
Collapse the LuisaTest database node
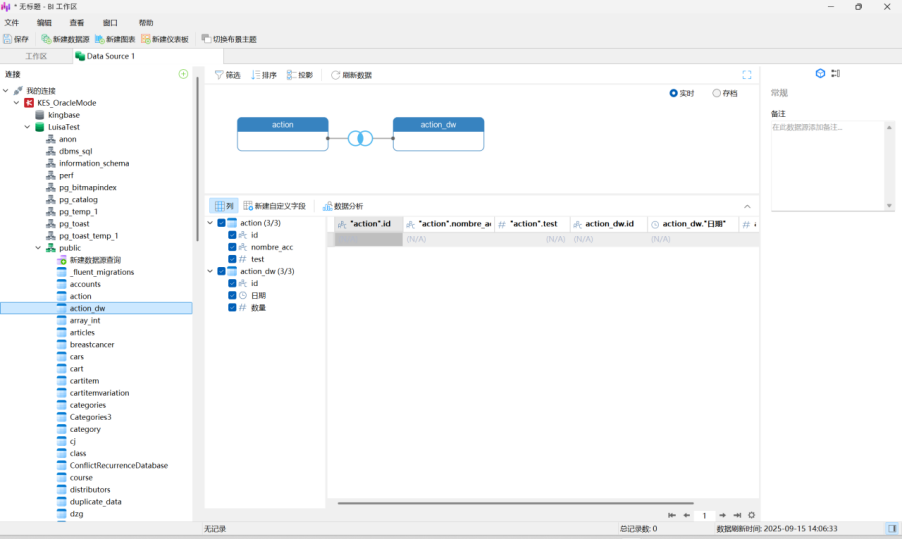(28, 127)
